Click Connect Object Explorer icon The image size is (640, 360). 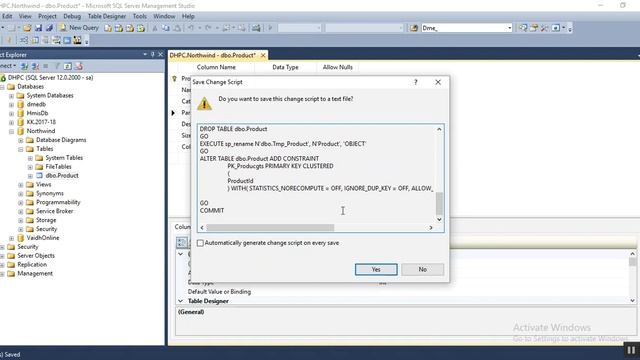click(x=24, y=66)
